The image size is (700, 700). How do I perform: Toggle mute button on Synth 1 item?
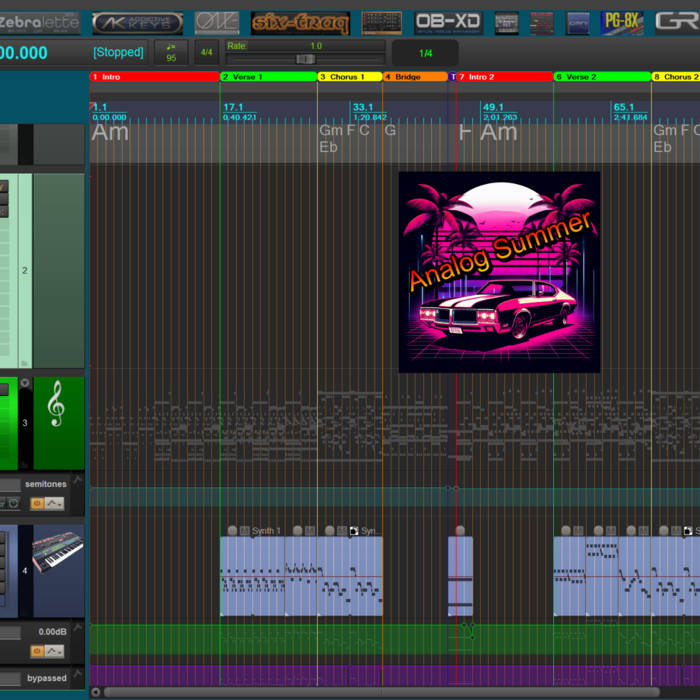pos(232,531)
